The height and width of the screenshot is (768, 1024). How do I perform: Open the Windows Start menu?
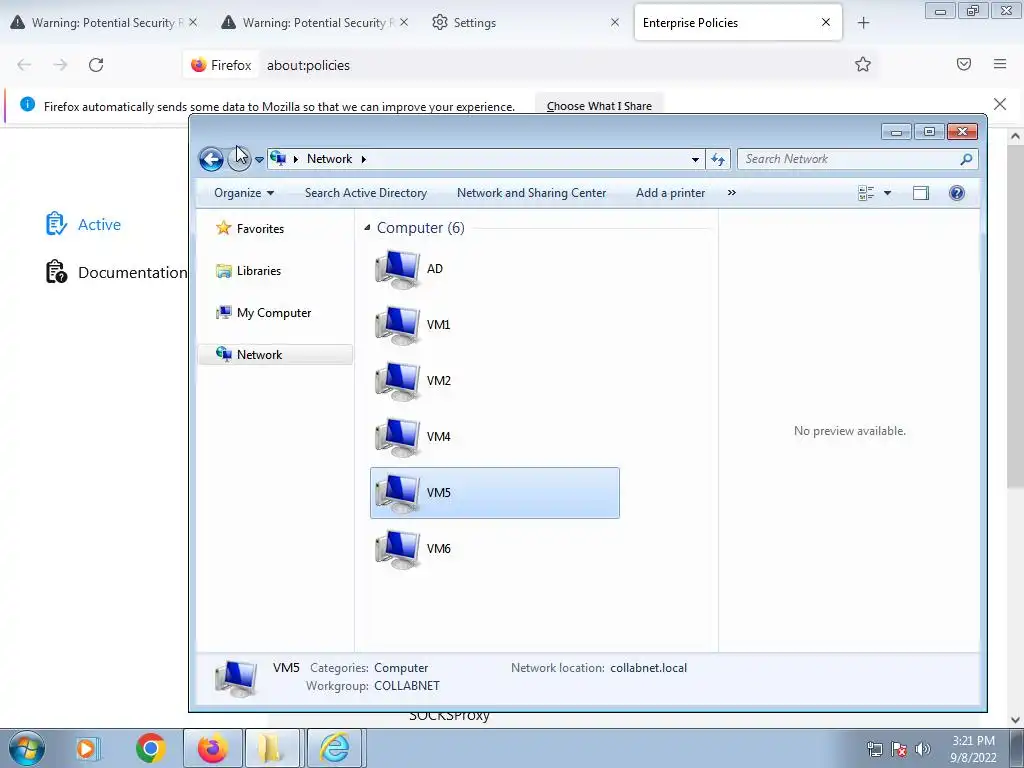tap(26, 748)
